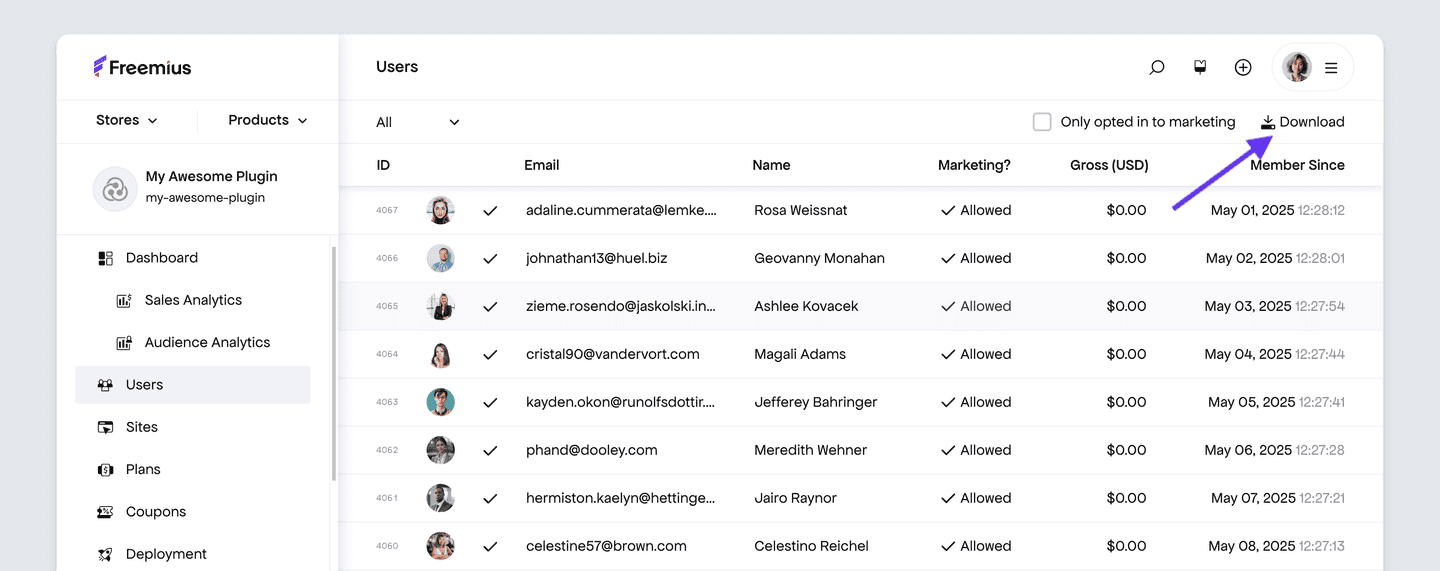
Task: Open the hamburger menu beside profile avatar
Action: click(1331, 68)
